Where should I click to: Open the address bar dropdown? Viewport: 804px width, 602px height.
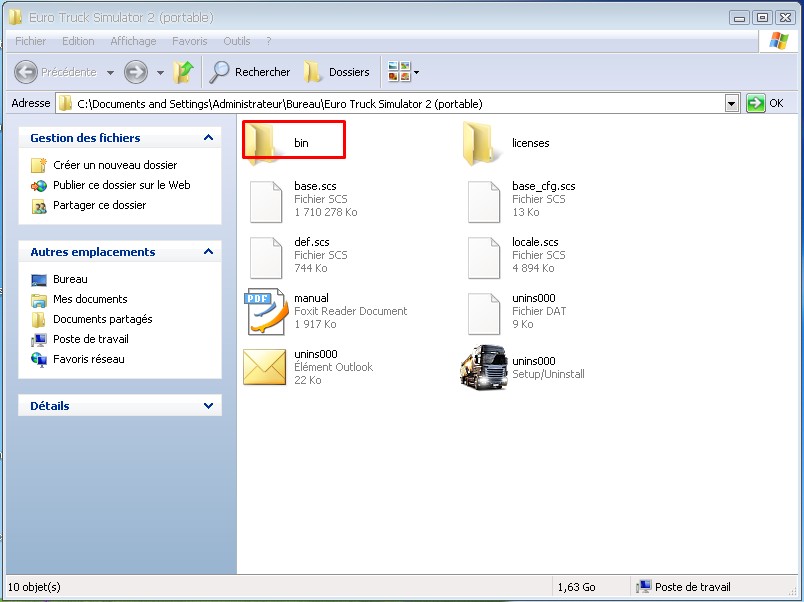click(x=732, y=104)
